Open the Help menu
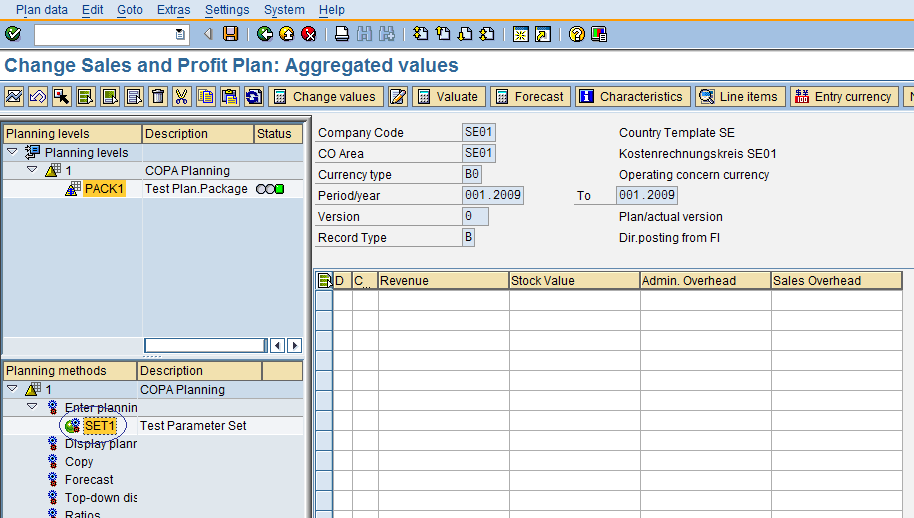Viewport: 914px width, 518px height. [332, 10]
